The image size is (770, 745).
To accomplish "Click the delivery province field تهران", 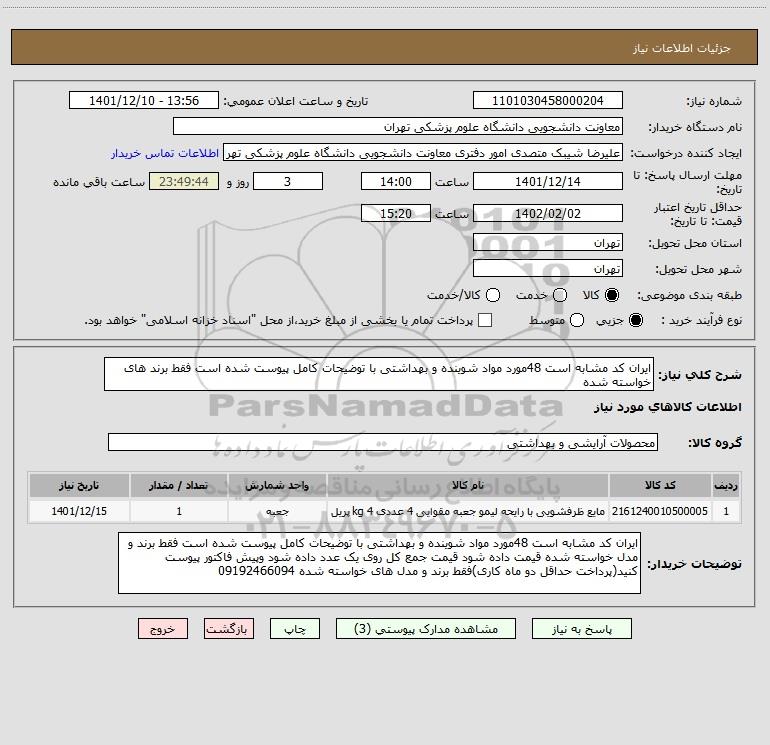I will point(548,243).
